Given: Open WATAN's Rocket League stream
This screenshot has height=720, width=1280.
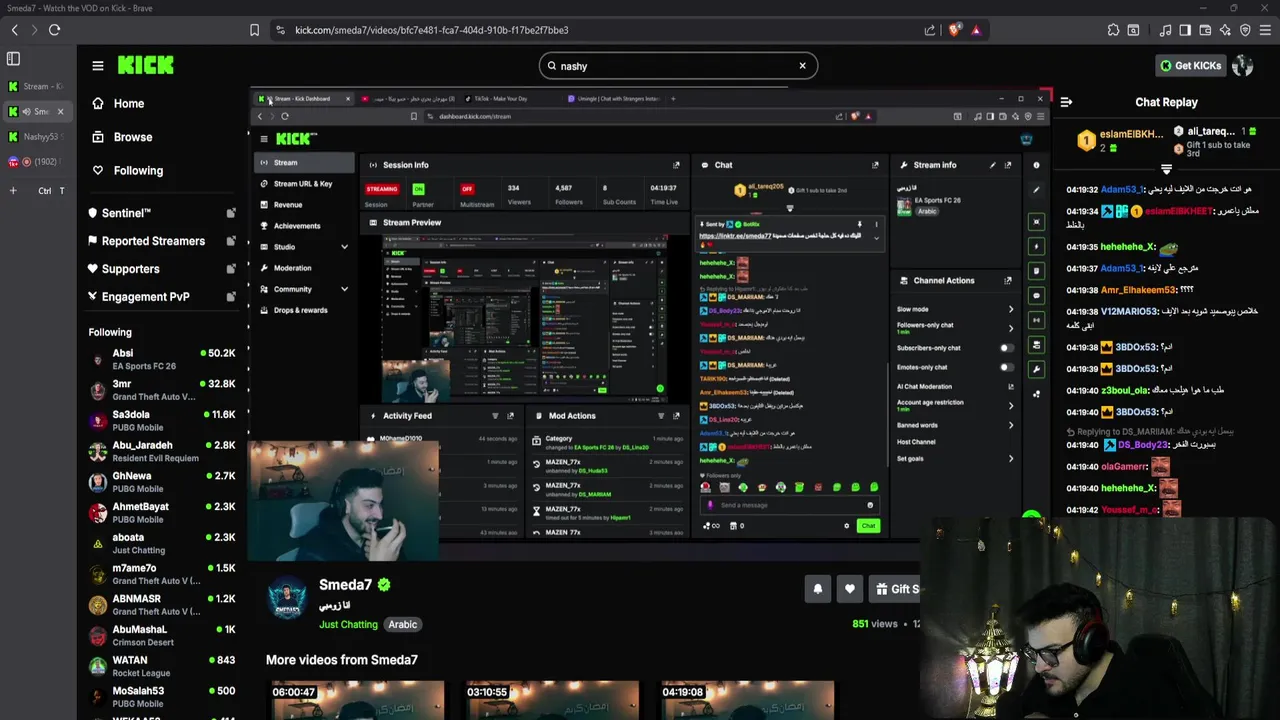Looking at the screenshot, I should (162, 666).
